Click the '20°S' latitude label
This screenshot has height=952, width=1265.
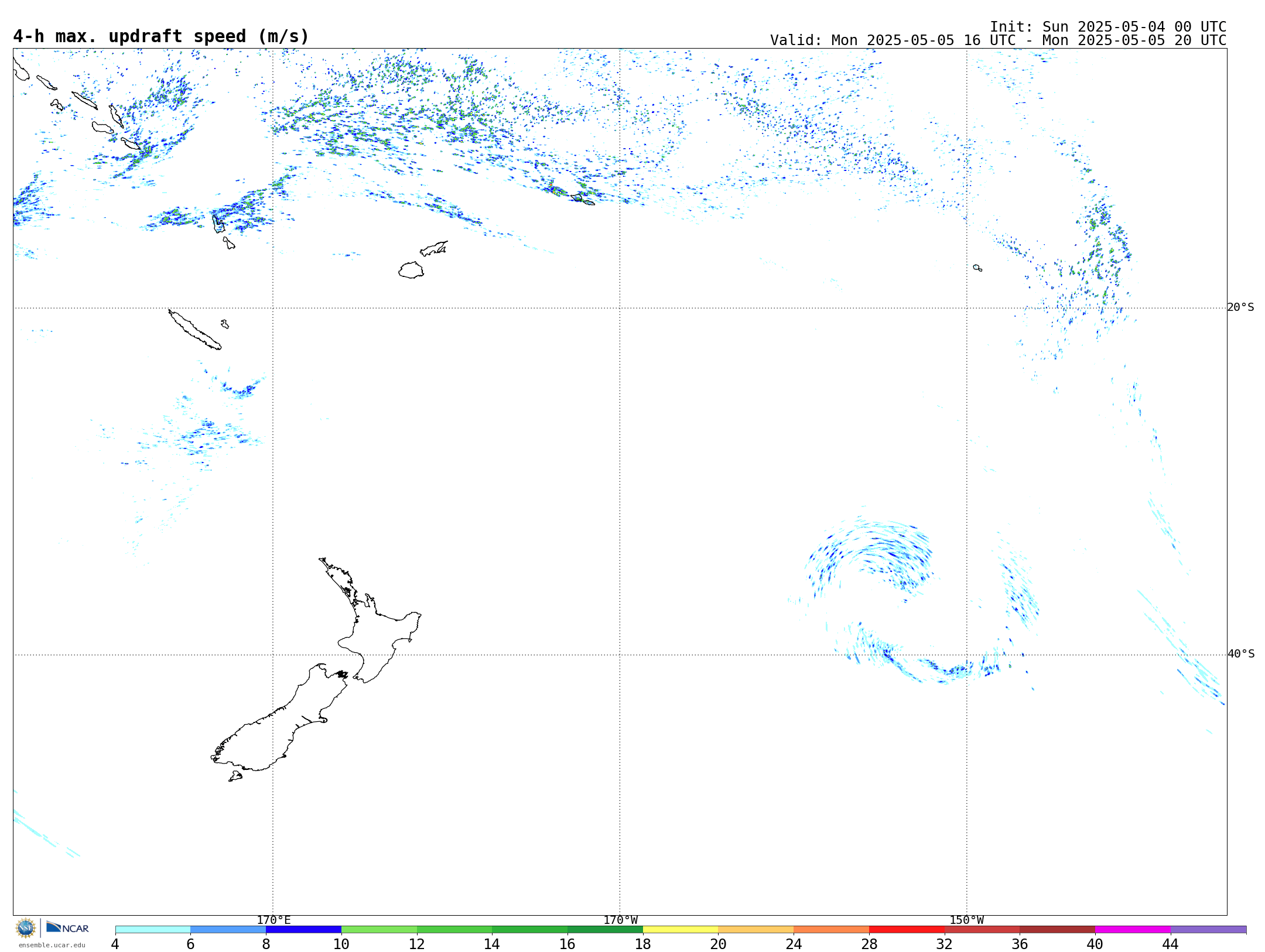(x=1240, y=307)
